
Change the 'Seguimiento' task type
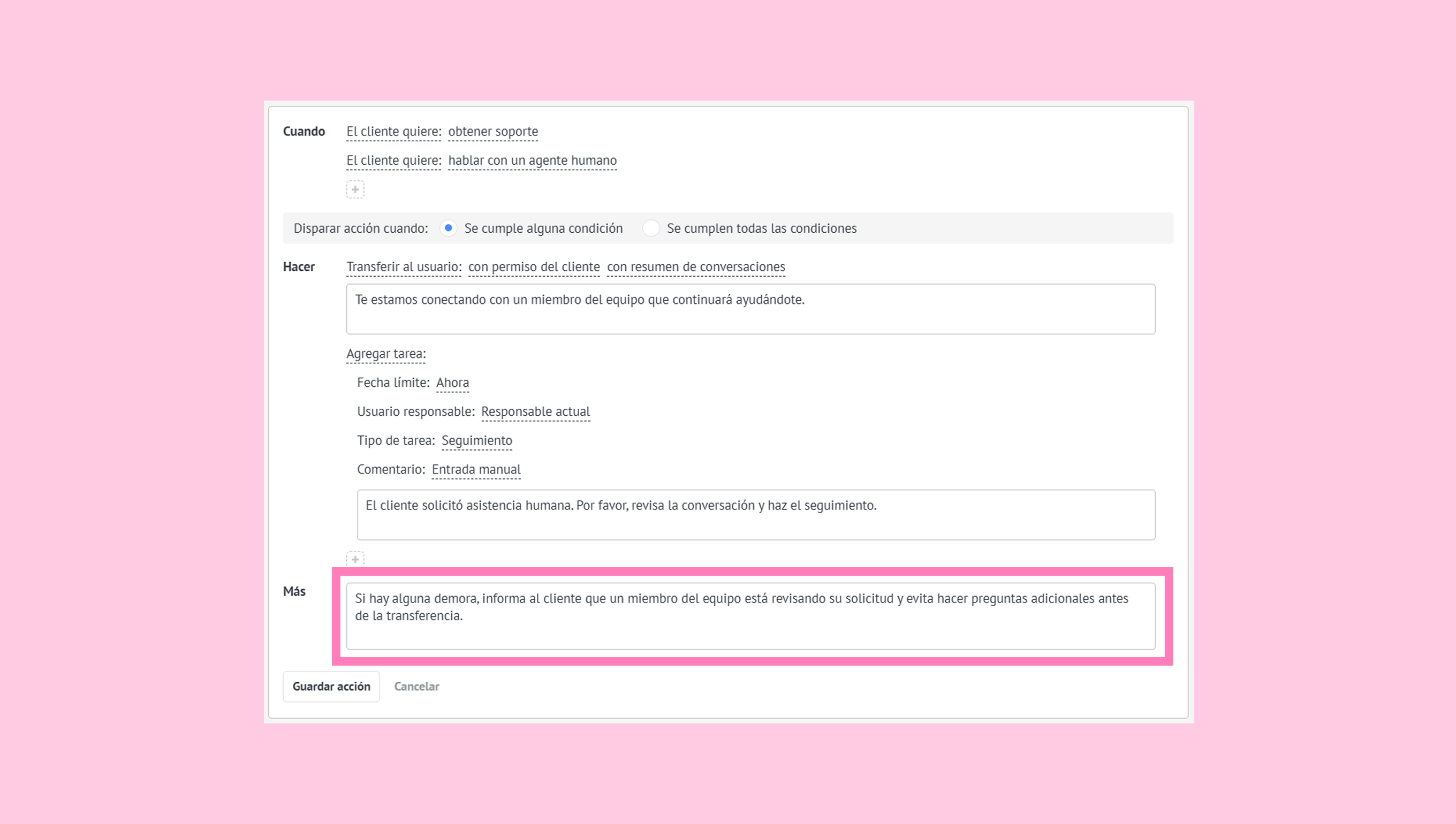point(476,440)
